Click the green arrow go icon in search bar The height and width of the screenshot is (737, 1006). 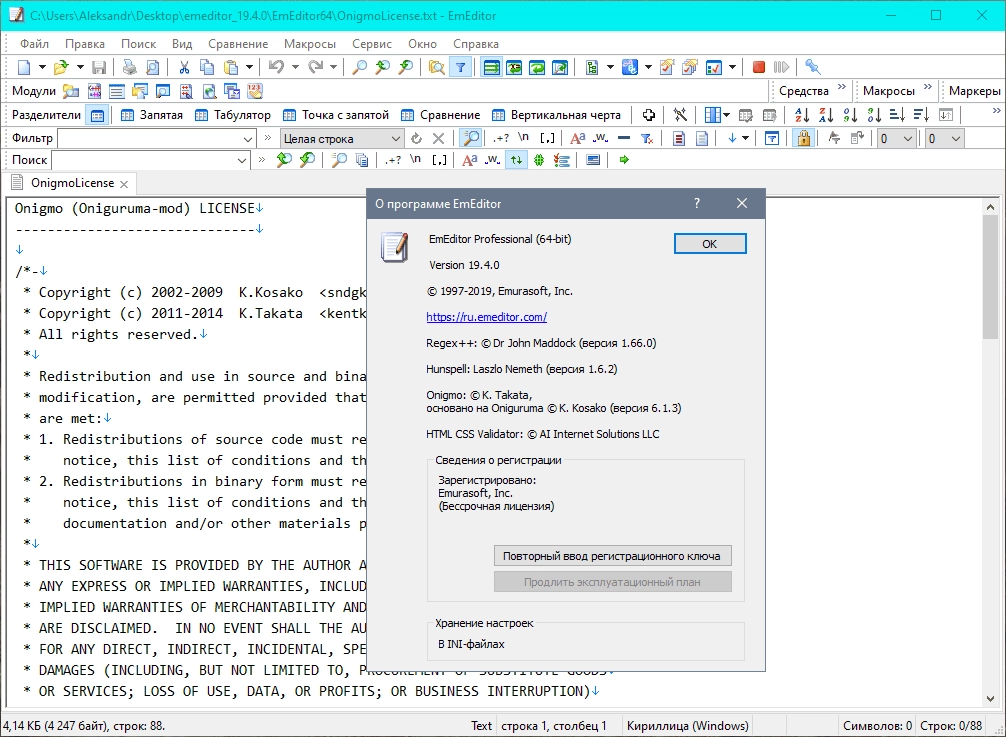624,160
